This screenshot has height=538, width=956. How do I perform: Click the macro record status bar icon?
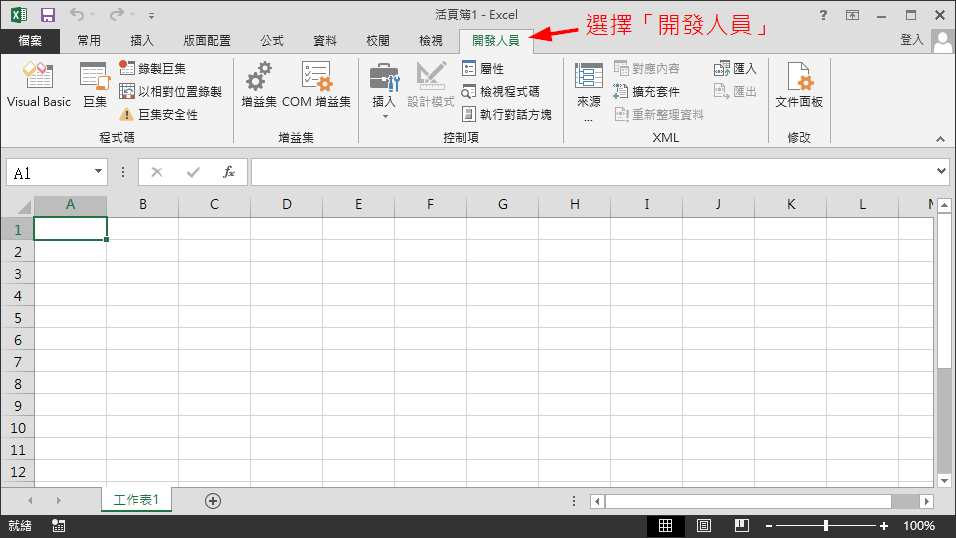59,526
